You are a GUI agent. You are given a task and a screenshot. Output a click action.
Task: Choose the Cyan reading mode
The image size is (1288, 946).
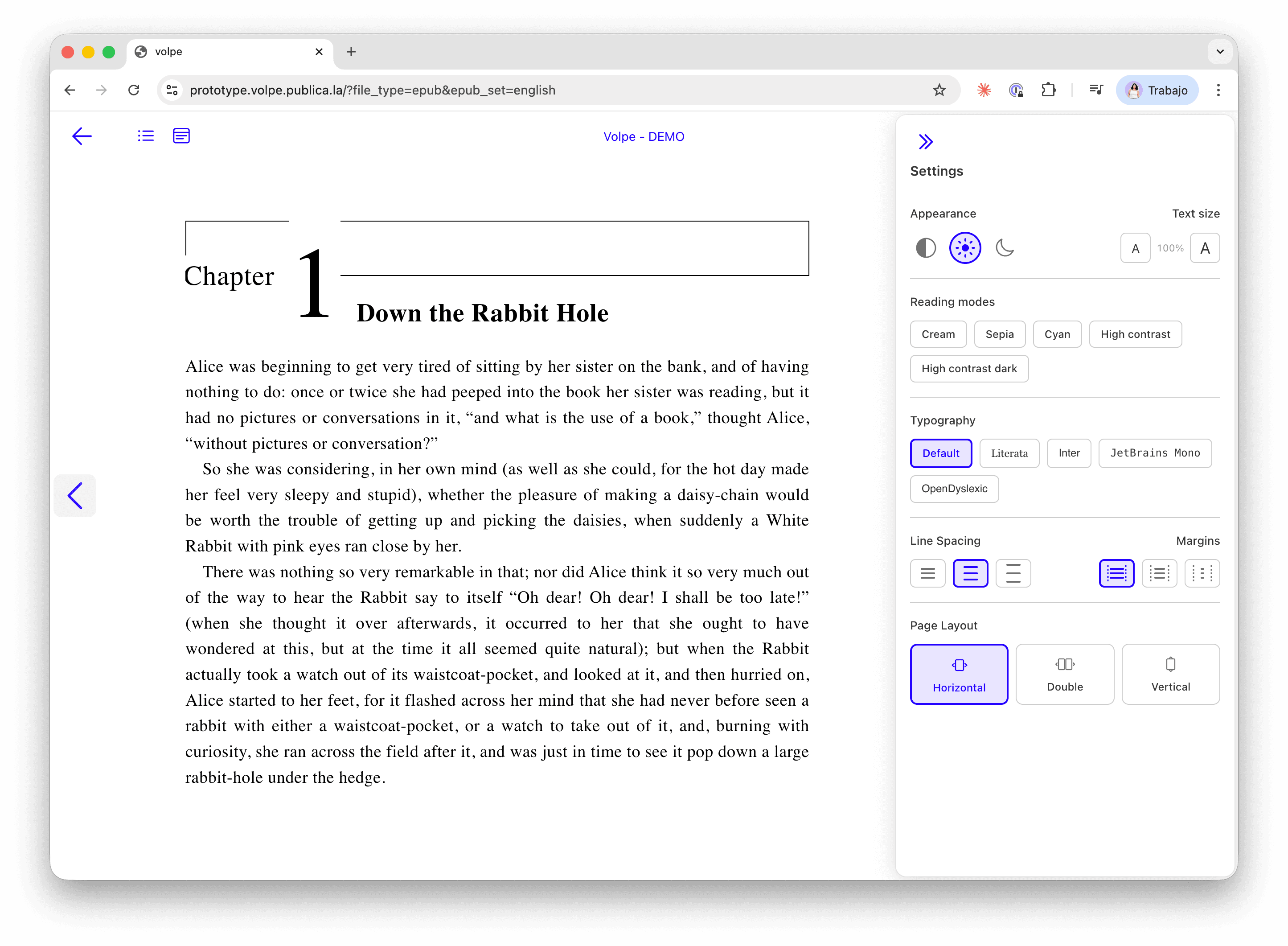pyautogui.click(x=1057, y=334)
